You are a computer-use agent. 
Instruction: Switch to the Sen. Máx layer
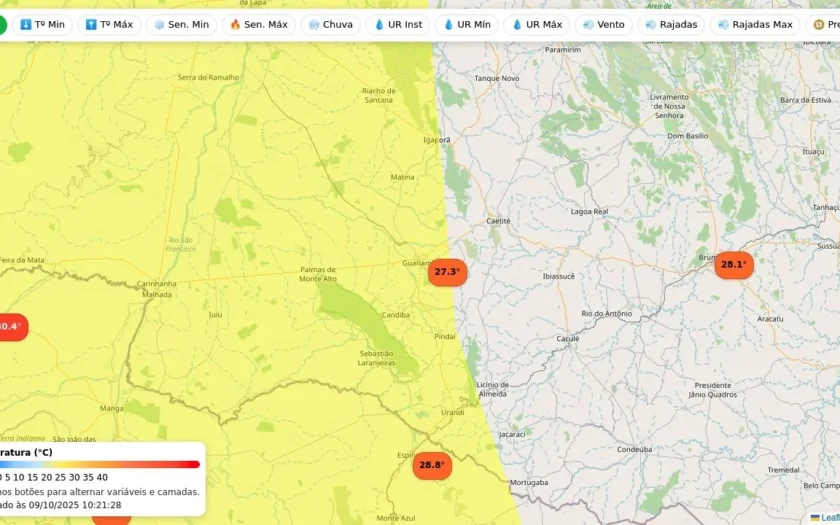coord(259,25)
